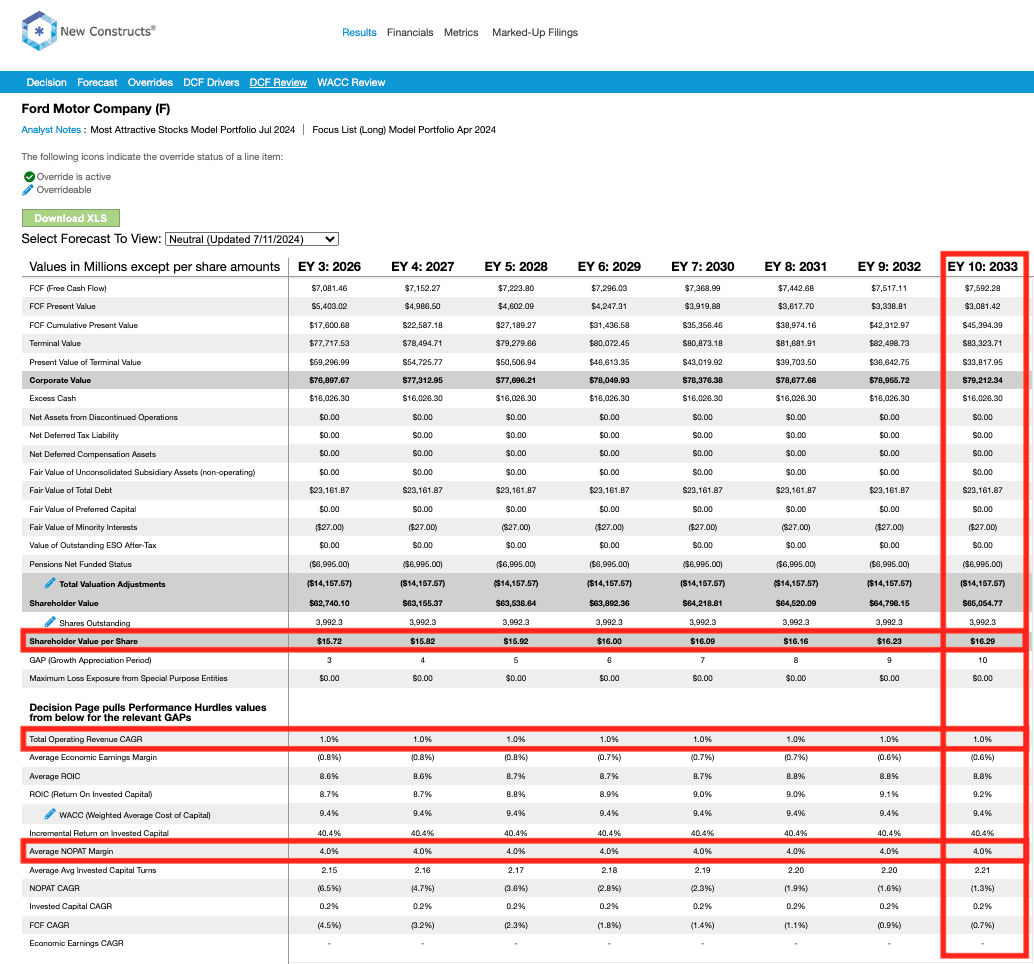This screenshot has width=1034, height=964.
Task: Click the green 'Override is active' checkmark icon
Action: (29, 177)
